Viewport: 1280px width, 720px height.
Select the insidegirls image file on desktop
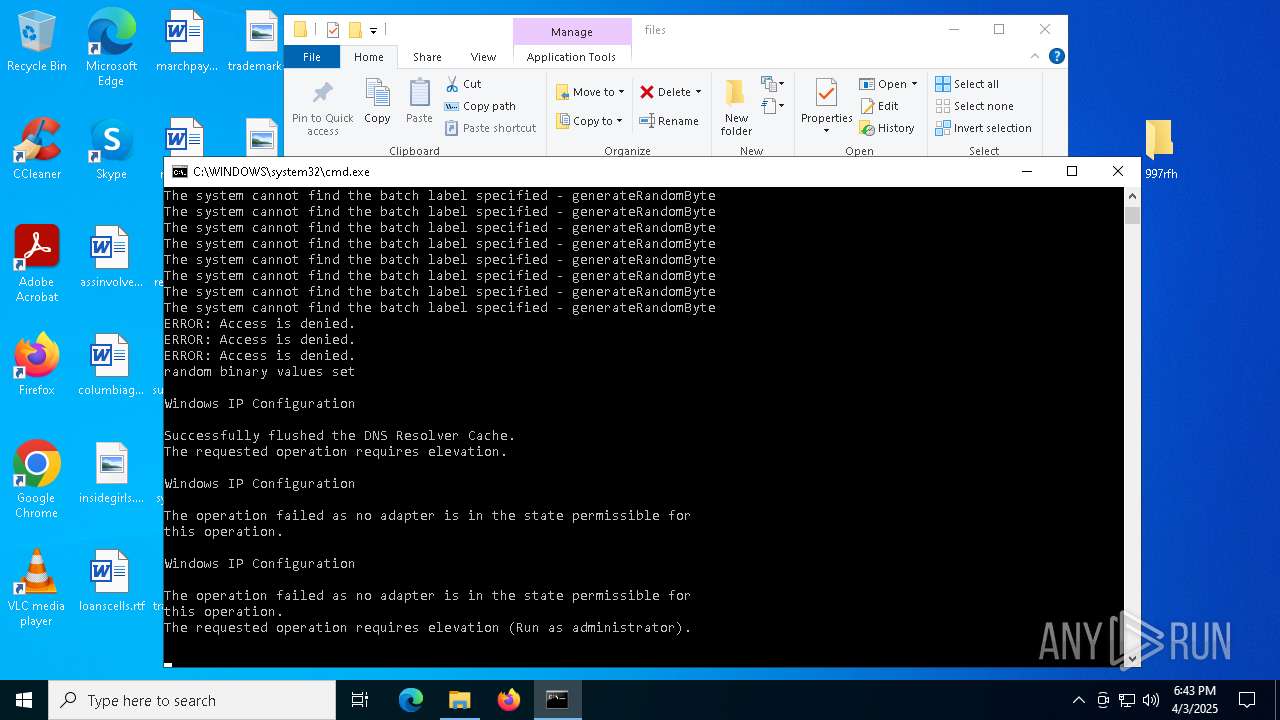[x=111, y=474]
